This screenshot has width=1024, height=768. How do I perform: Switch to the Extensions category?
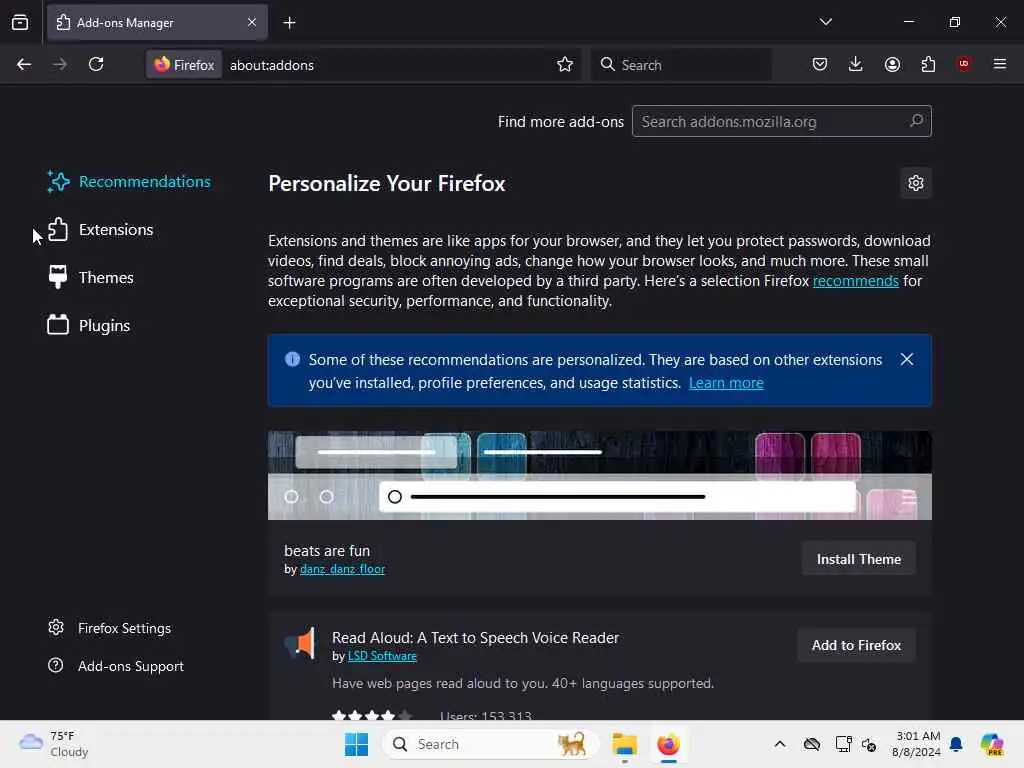coord(101,230)
